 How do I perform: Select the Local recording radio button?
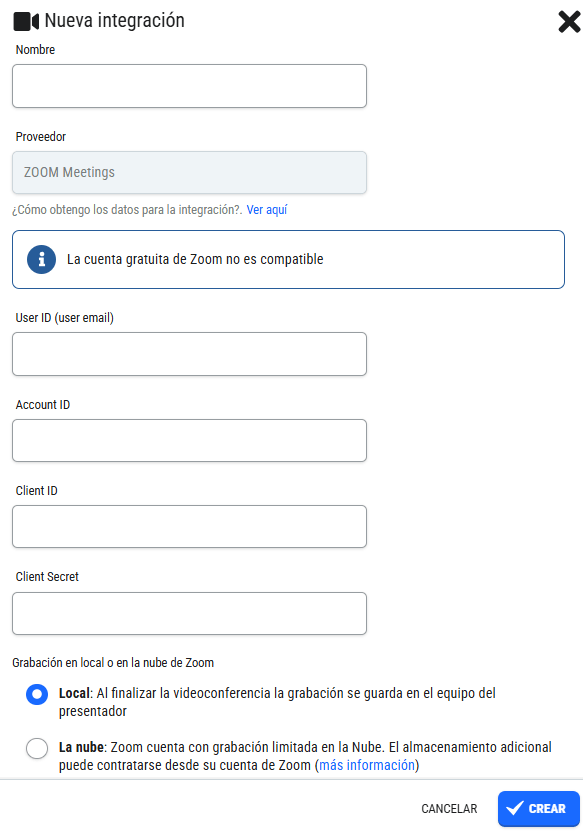click(37, 694)
